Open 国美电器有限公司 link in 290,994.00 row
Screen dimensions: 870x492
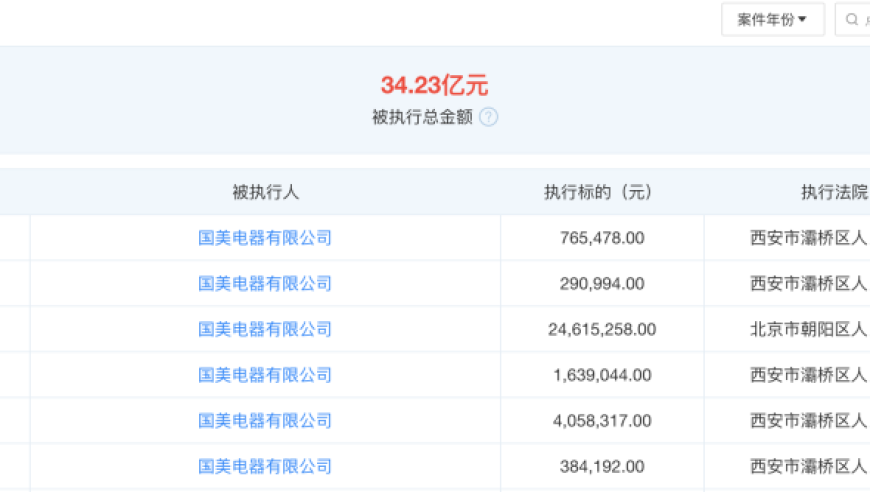(x=265, y=283)
